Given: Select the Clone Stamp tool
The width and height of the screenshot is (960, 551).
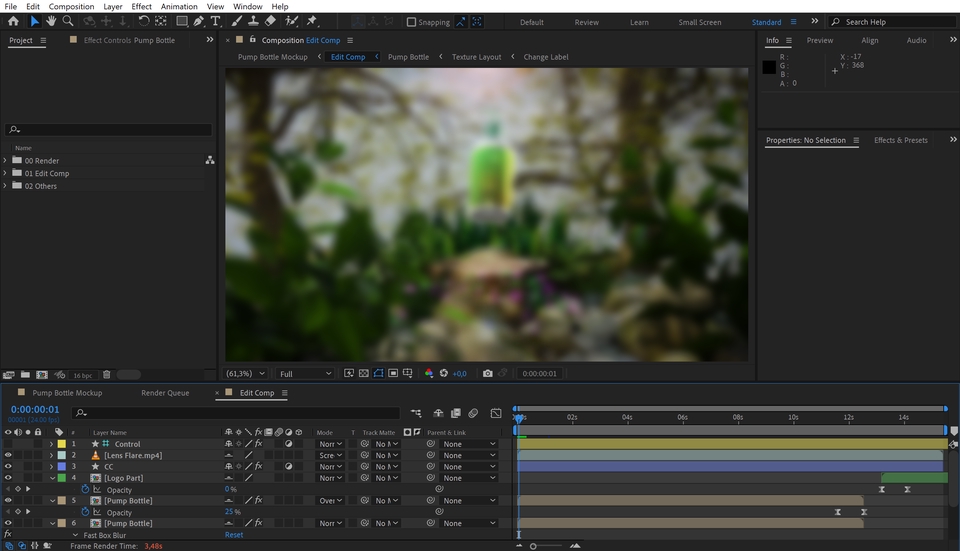Looking at the screenshot, I should pos(252,21).
